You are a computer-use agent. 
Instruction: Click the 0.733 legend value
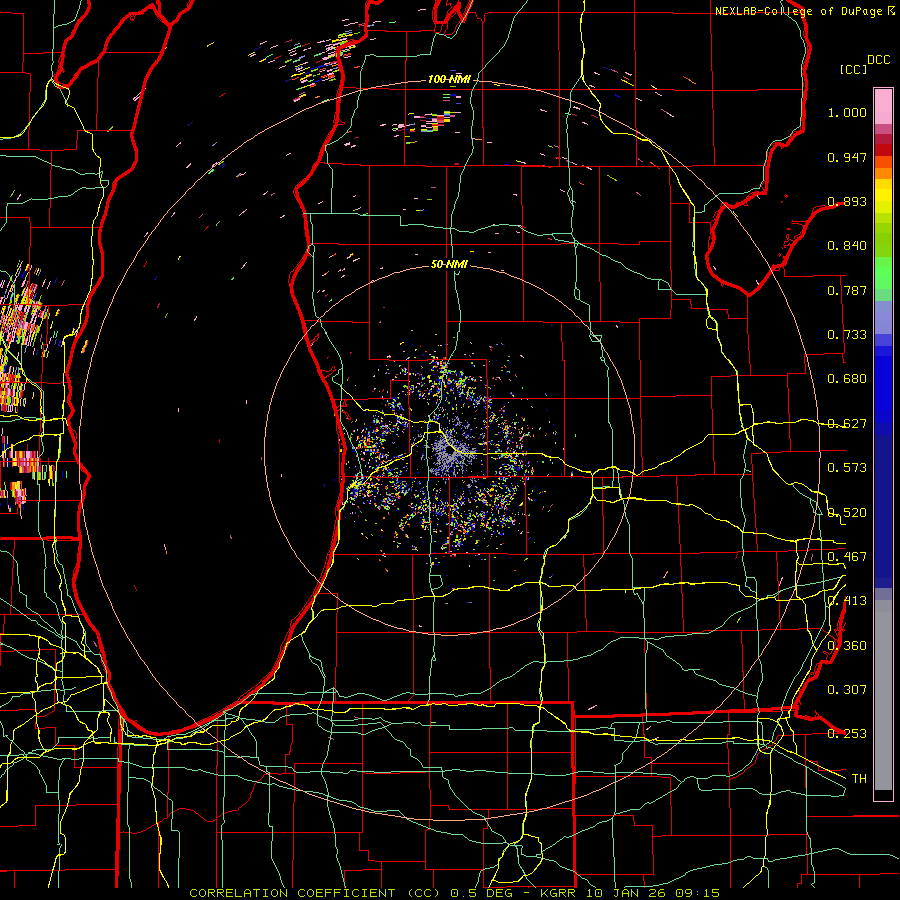pyautogui.click(x=847, y=335)
